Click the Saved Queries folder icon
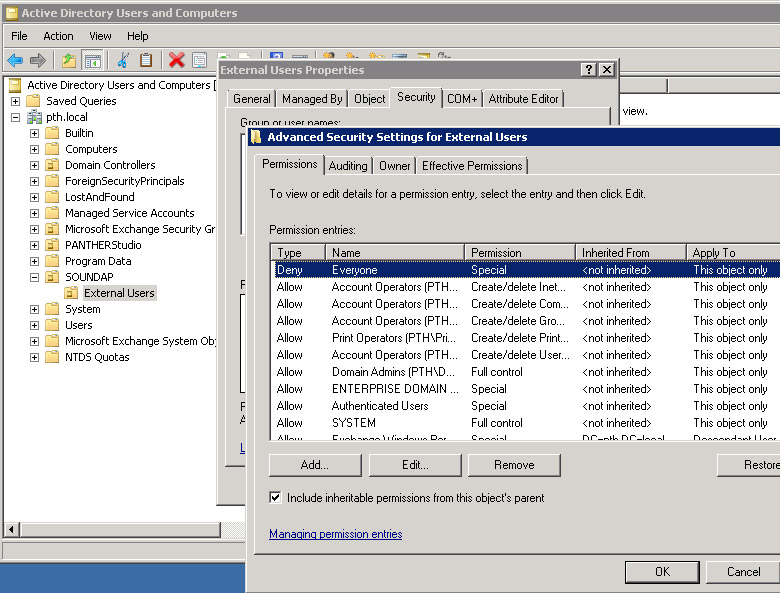Viewport: 780px width, 593px height. pos(33,101)
